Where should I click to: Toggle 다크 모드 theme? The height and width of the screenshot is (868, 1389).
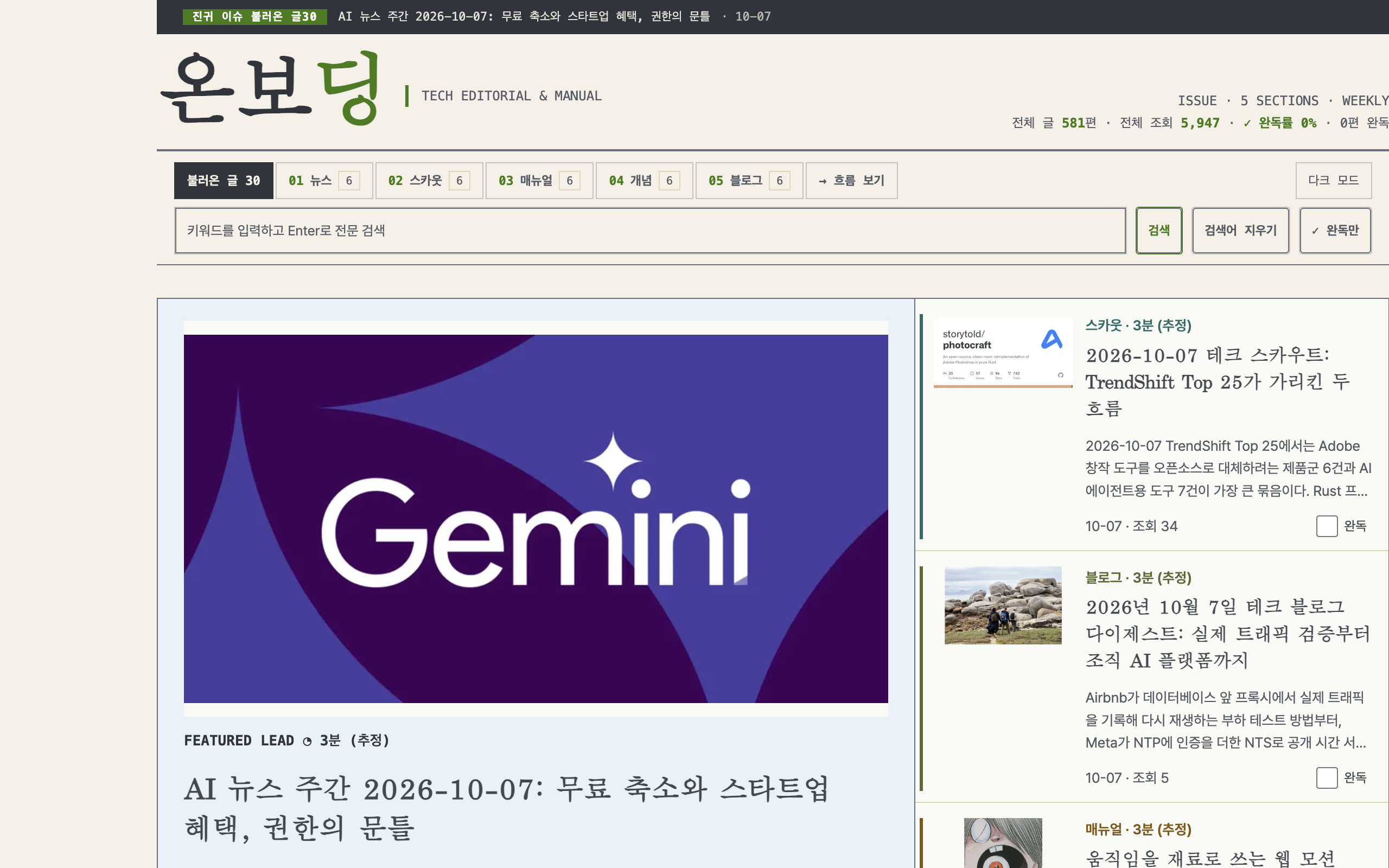point(1333,180)
